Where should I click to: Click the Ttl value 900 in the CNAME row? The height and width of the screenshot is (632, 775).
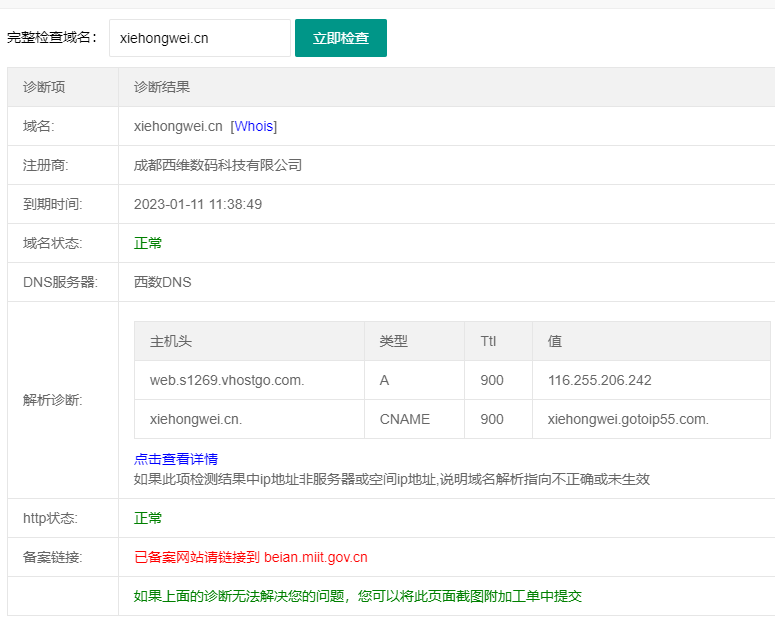492,420
